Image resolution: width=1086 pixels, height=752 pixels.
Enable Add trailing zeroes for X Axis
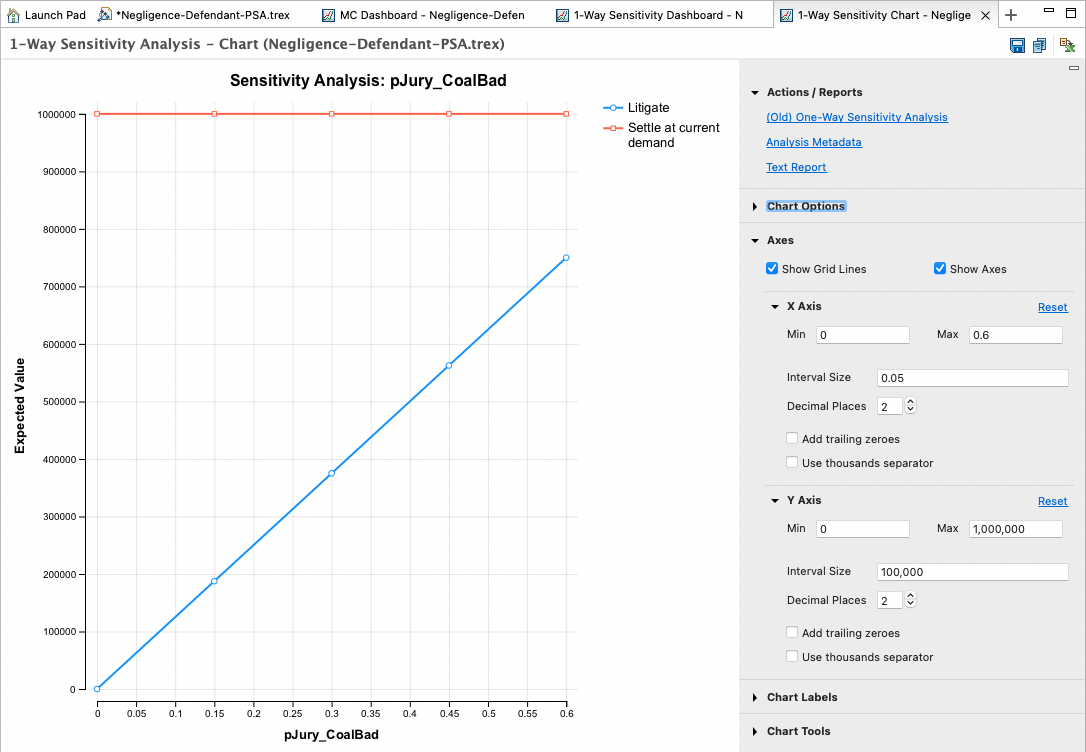click(x=792, y=438)
